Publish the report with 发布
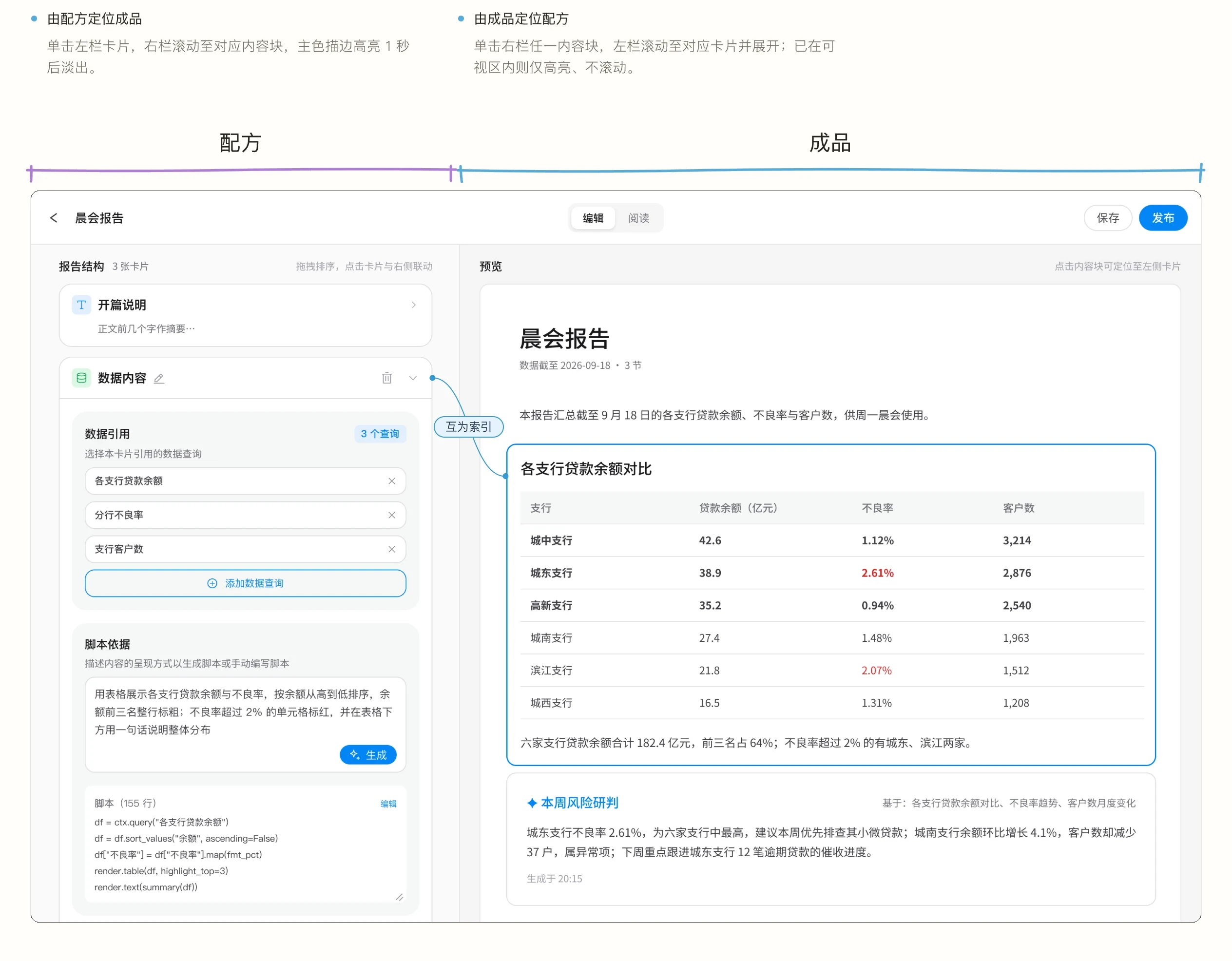1232x961 pixels. click(1163, 218)
